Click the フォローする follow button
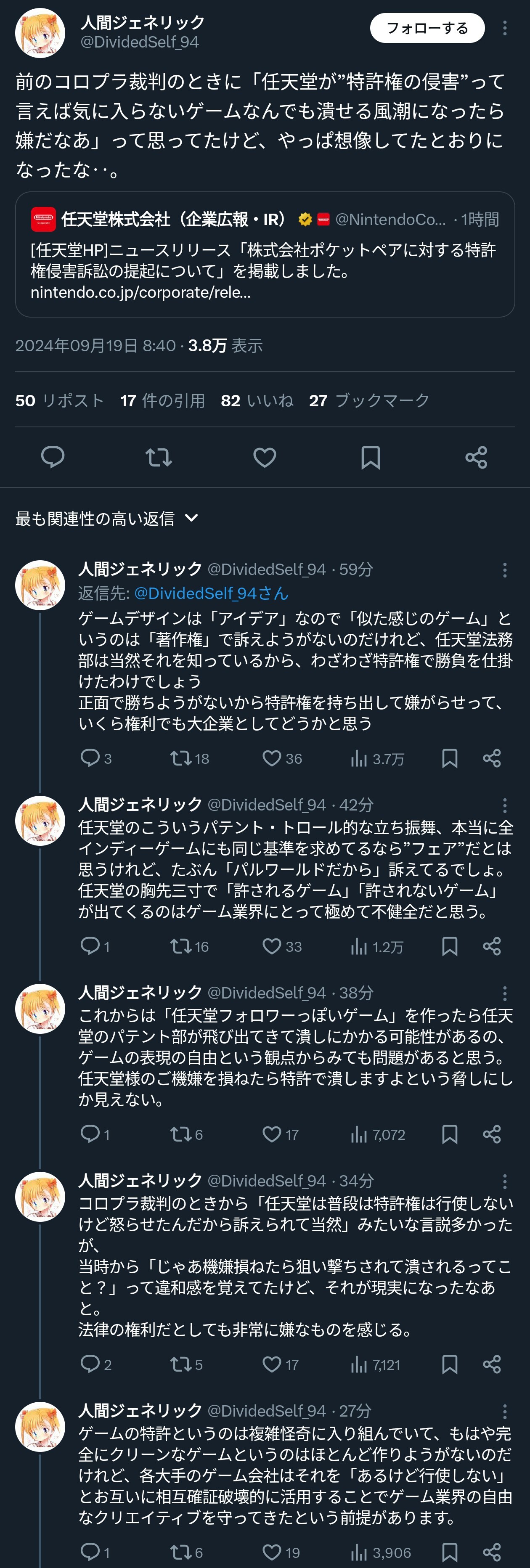530x1568 pixels. (x=427, y=28)
